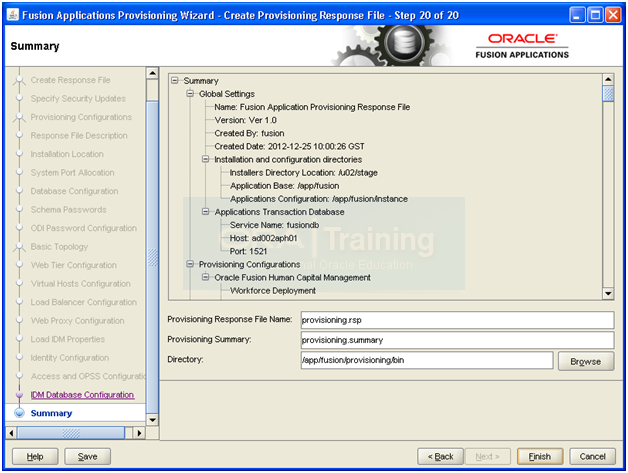Viewport: 628px width, 473px height.
Task: Select 'Port: 1521' tree row
Action: [x=248, y=252]
